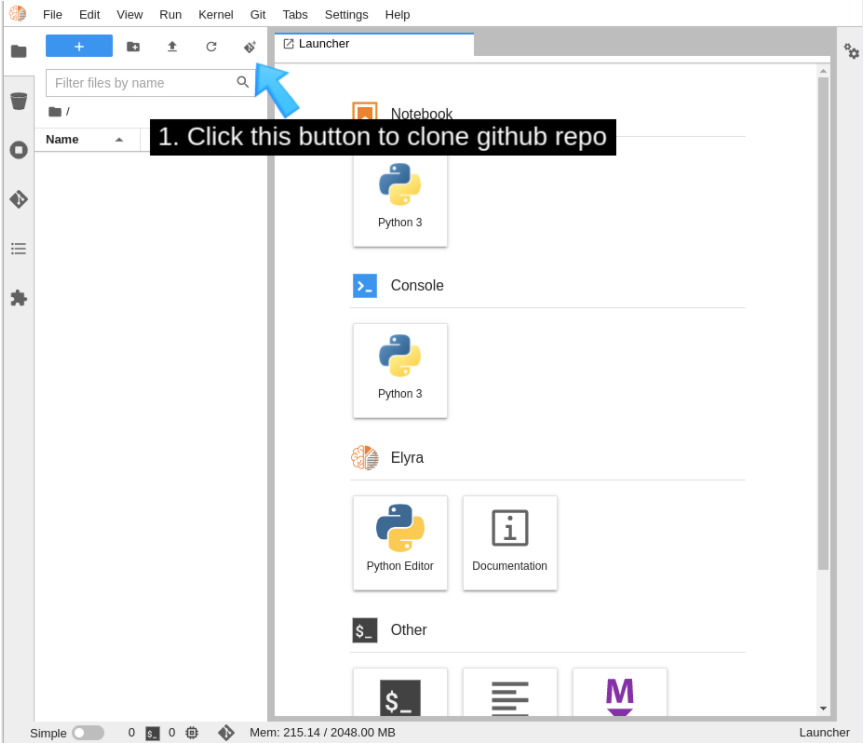Screen dimensions: 866x743
Task: Click the blue new launcher plus button
Action: tap(79, 46)
